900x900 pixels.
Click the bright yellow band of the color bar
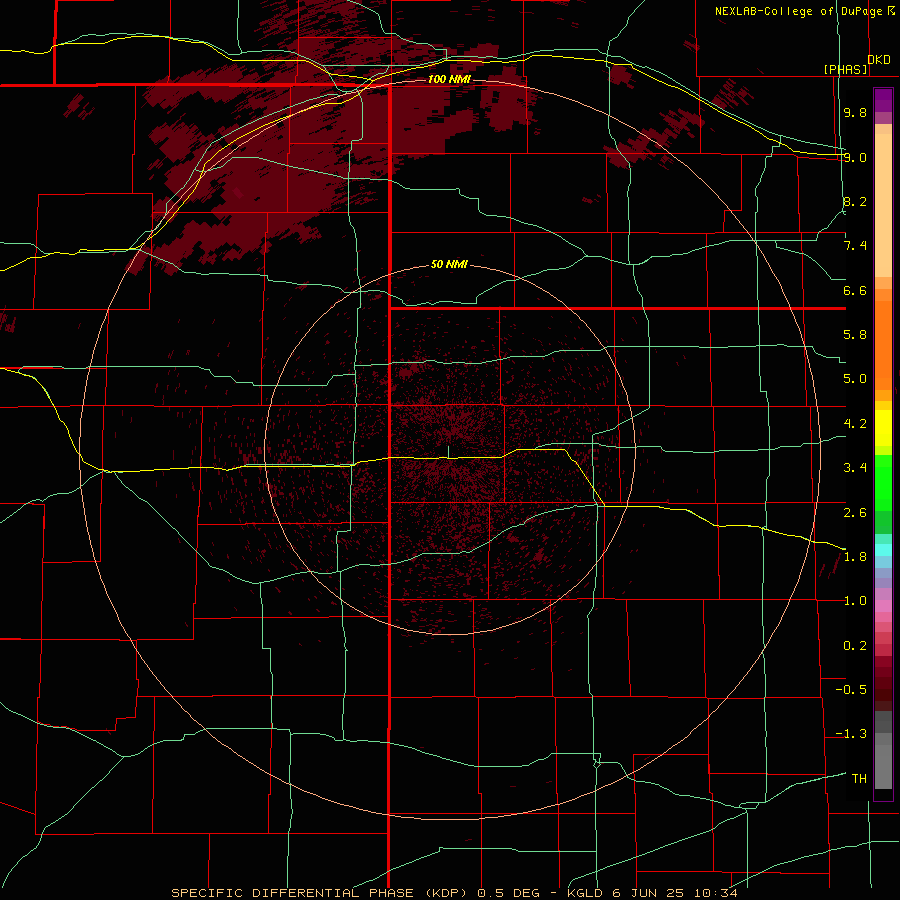tap(883, 428)
